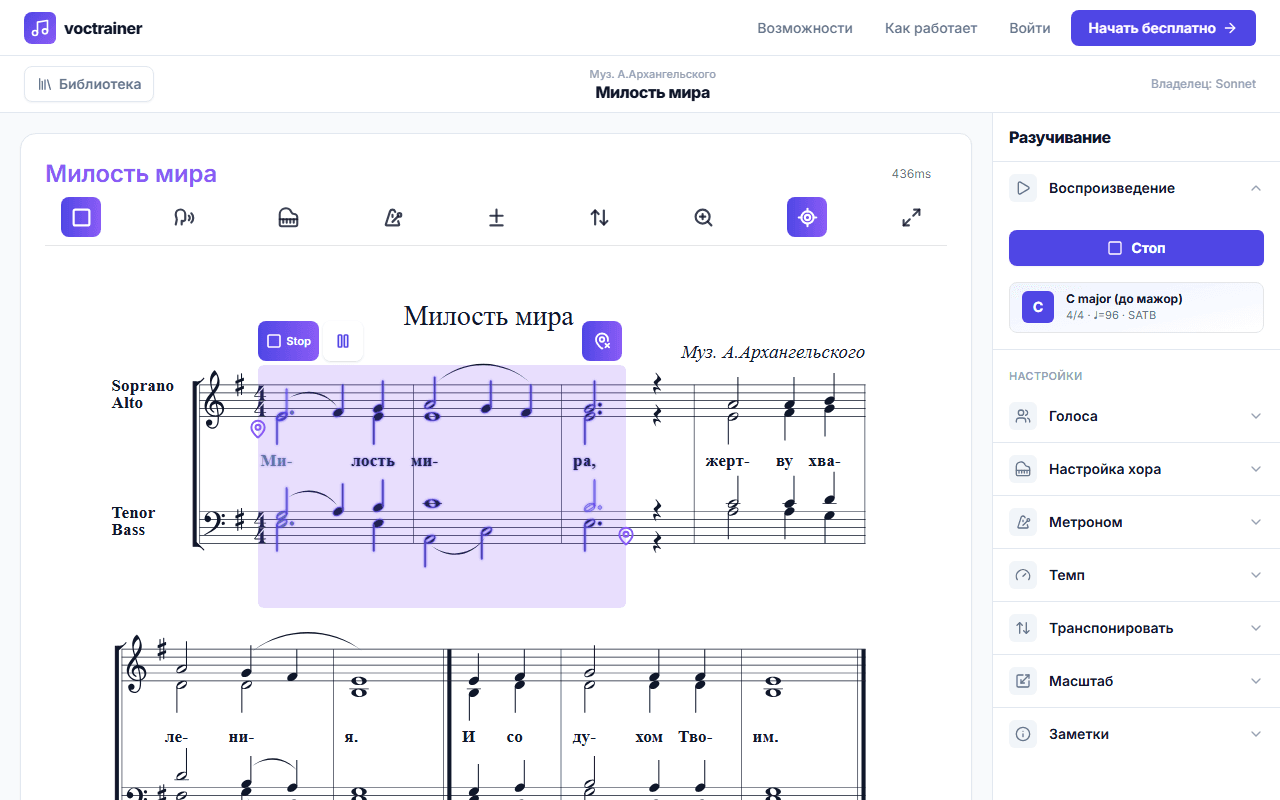This screenshot has width=1280, height=800.
Task: Click the НАСТРОЙКИ sidebar heading
Action: [1046, 376]
